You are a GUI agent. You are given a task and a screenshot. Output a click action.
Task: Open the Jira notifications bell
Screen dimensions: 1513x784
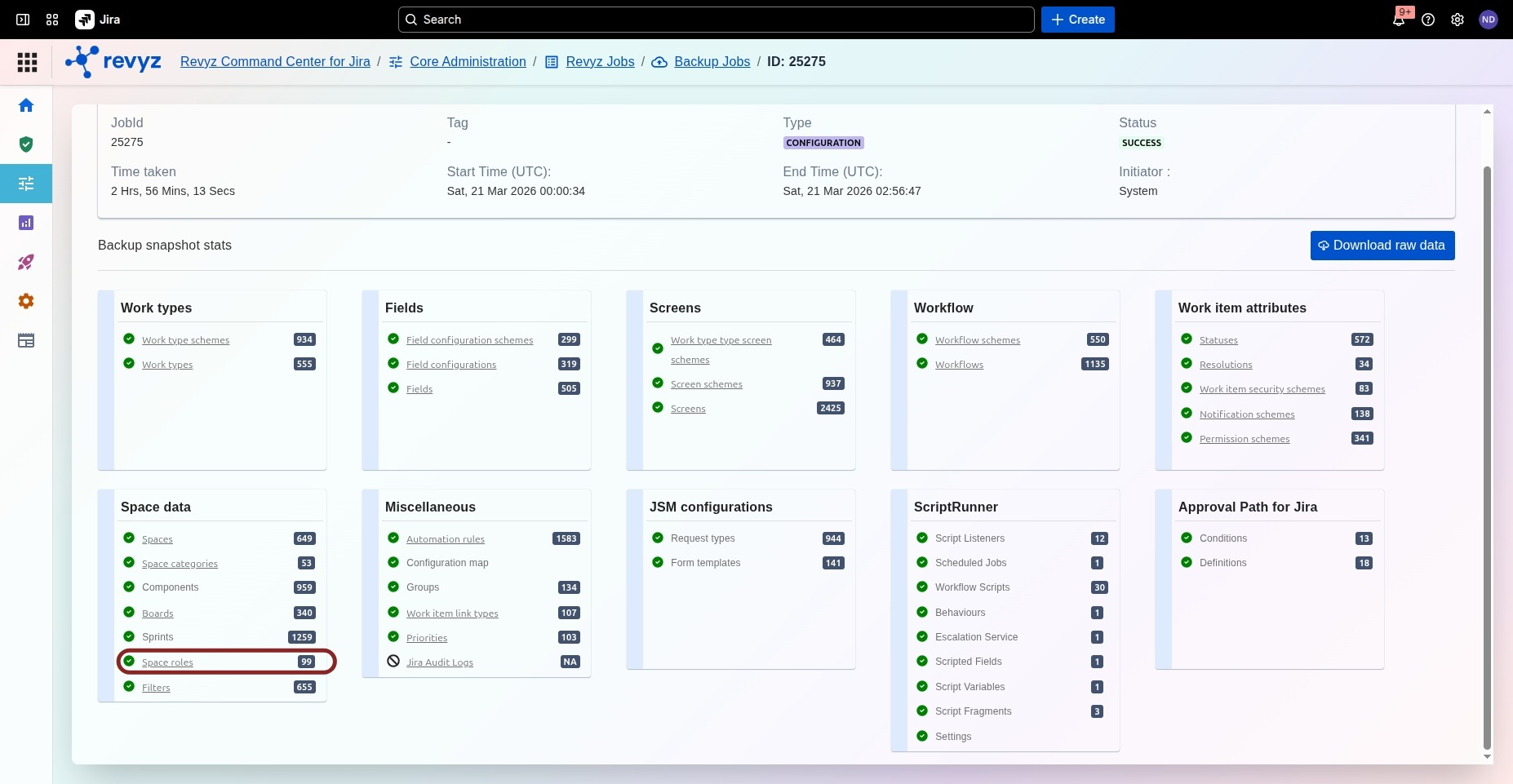(1399, 20)
